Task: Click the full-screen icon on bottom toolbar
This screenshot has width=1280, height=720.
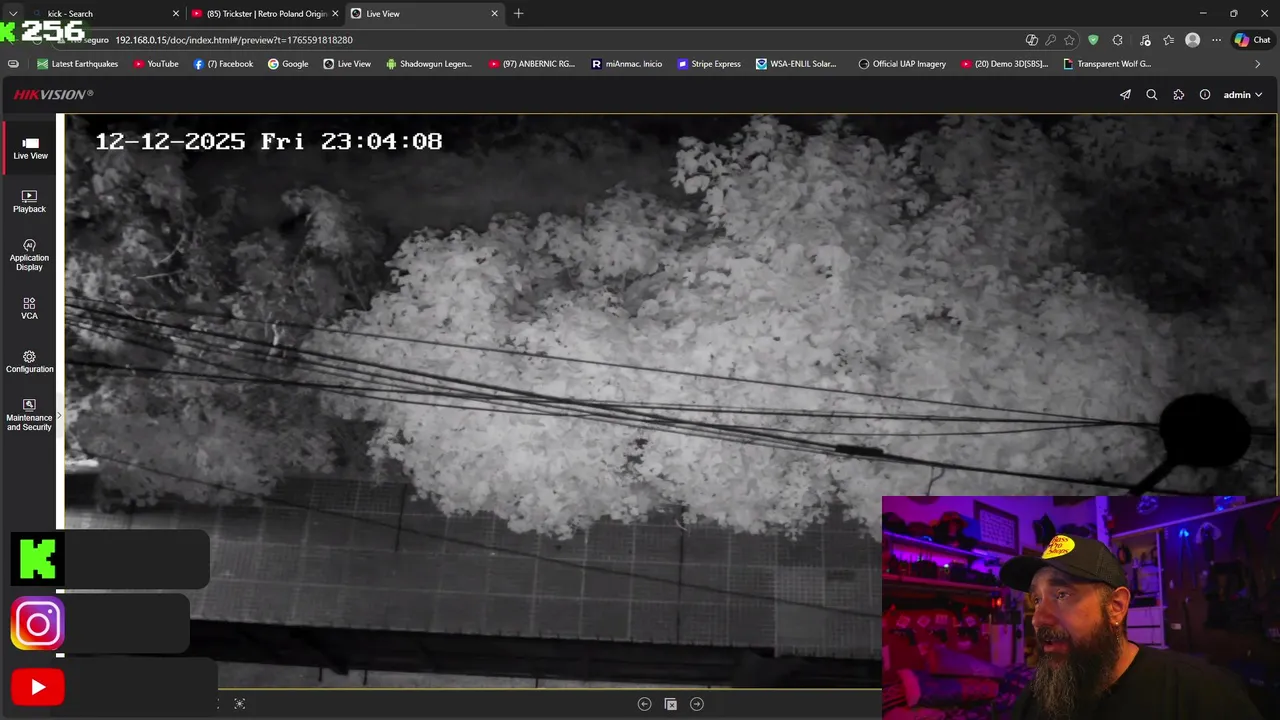Action: pyautogui.click(x=240, y=704)
